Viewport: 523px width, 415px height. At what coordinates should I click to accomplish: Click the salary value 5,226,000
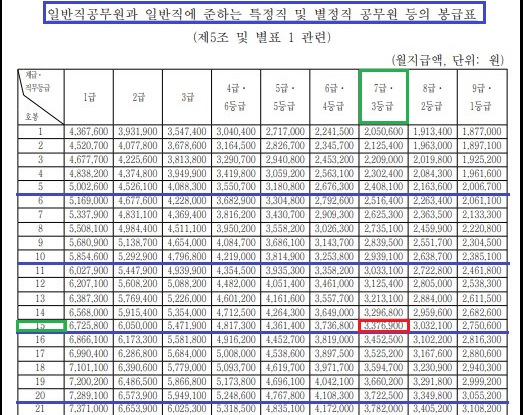click(187, 299)
